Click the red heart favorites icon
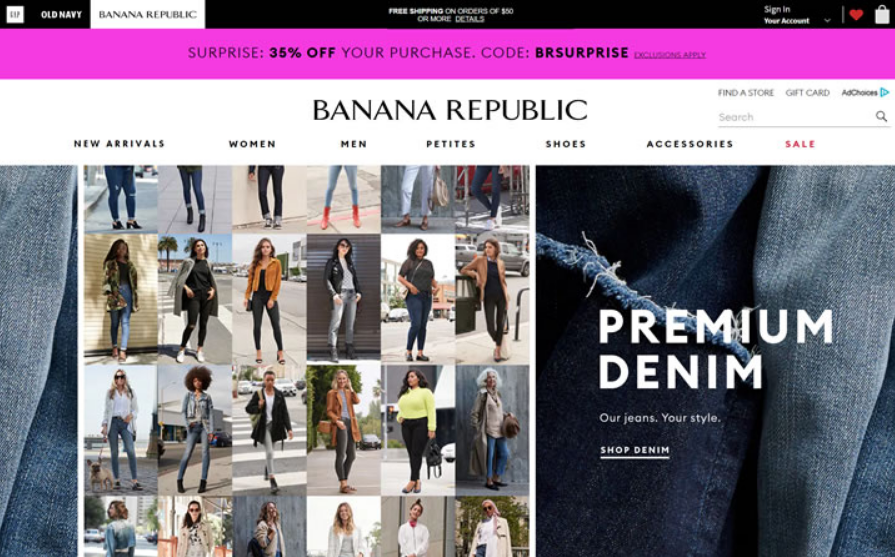This screenshot has height=557, width=895. tap(856, 15)
